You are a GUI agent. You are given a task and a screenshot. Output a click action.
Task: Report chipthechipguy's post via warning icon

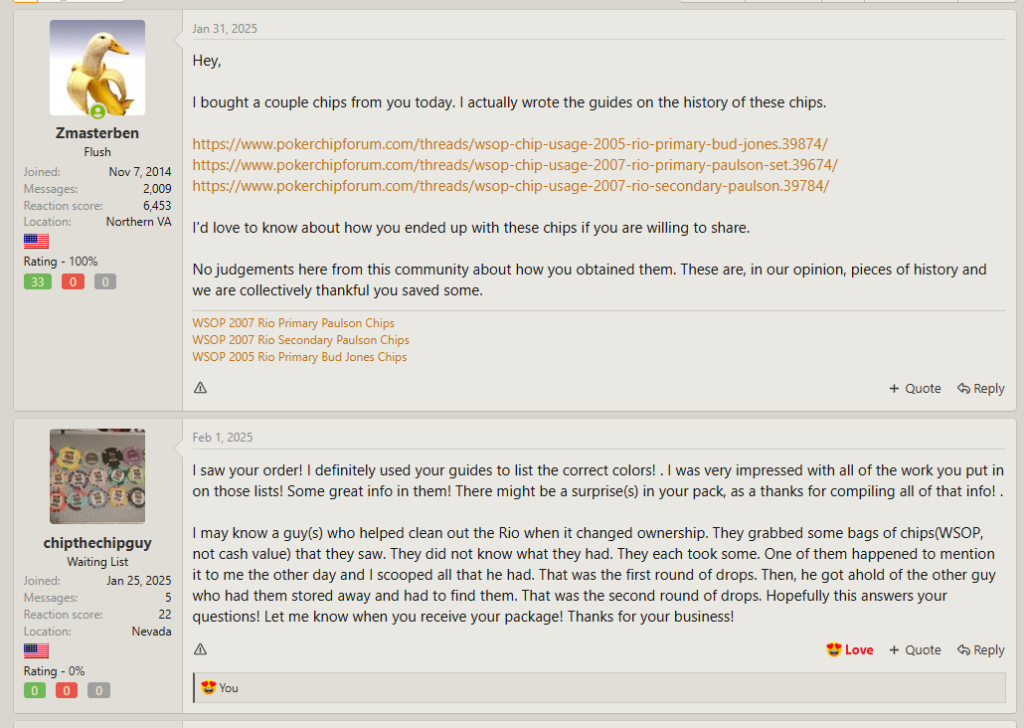point(200,649)
